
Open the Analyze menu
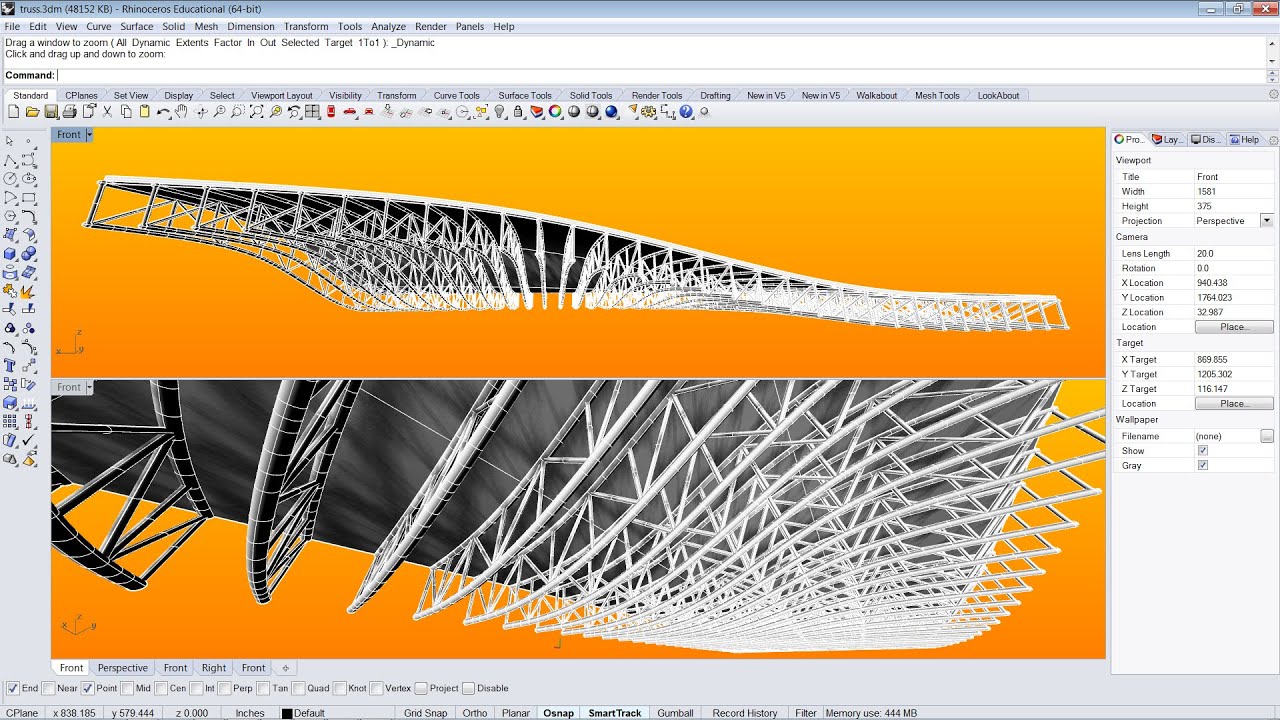[x=388, y=26]
